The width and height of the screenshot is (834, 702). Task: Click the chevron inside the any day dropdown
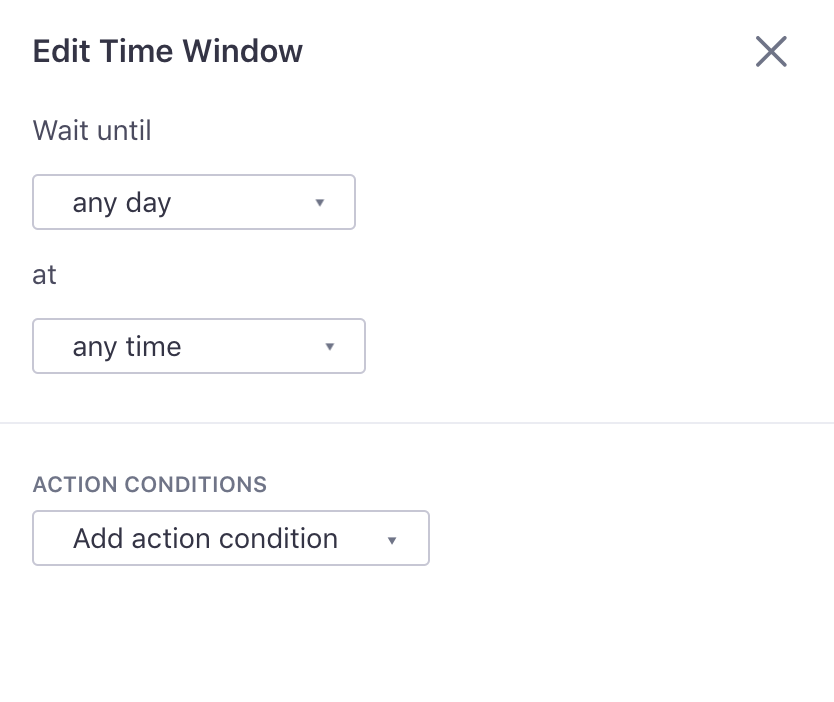click(320, 202)
